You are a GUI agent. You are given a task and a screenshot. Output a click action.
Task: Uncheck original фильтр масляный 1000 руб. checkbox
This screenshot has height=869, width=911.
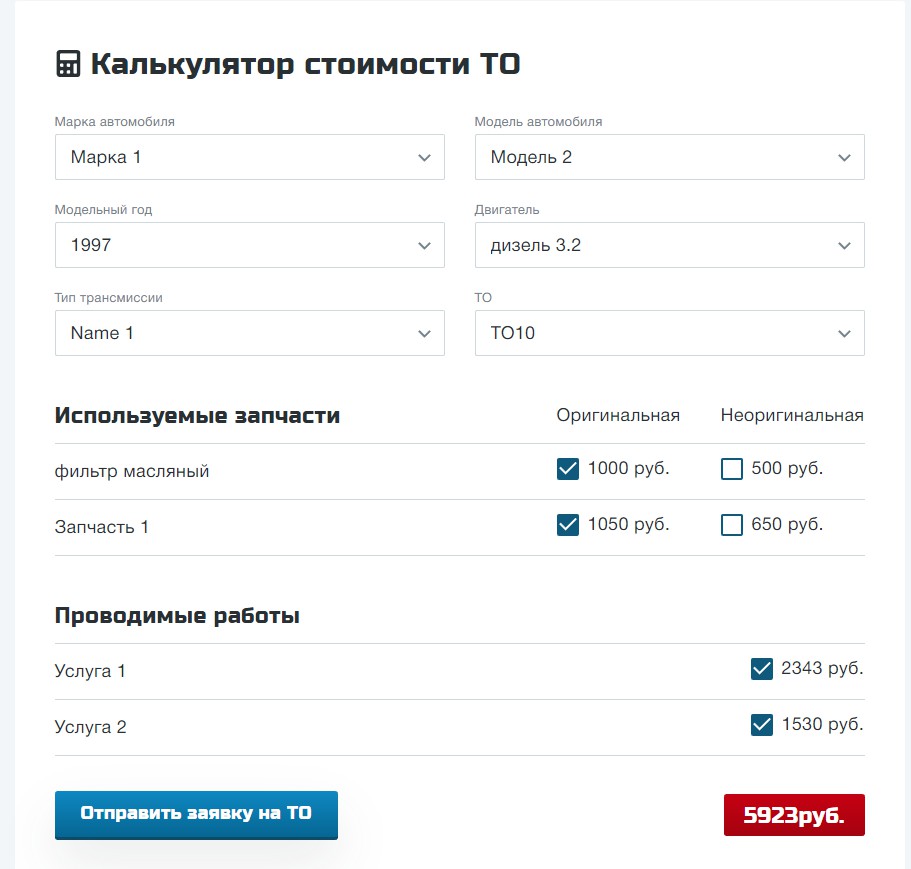568,469
